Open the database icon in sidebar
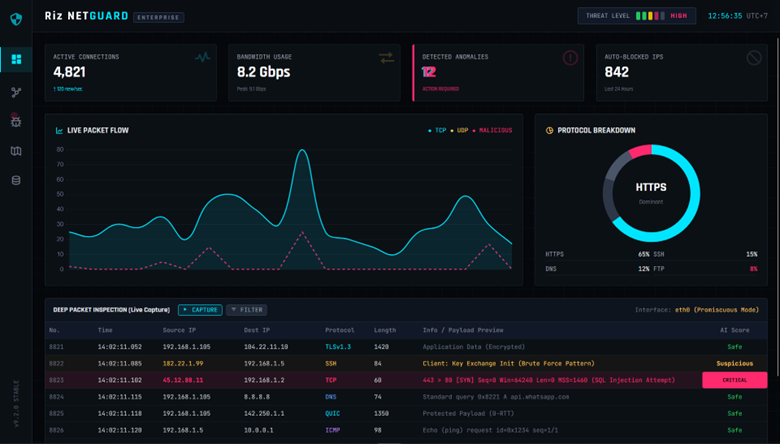 [16, 181]
